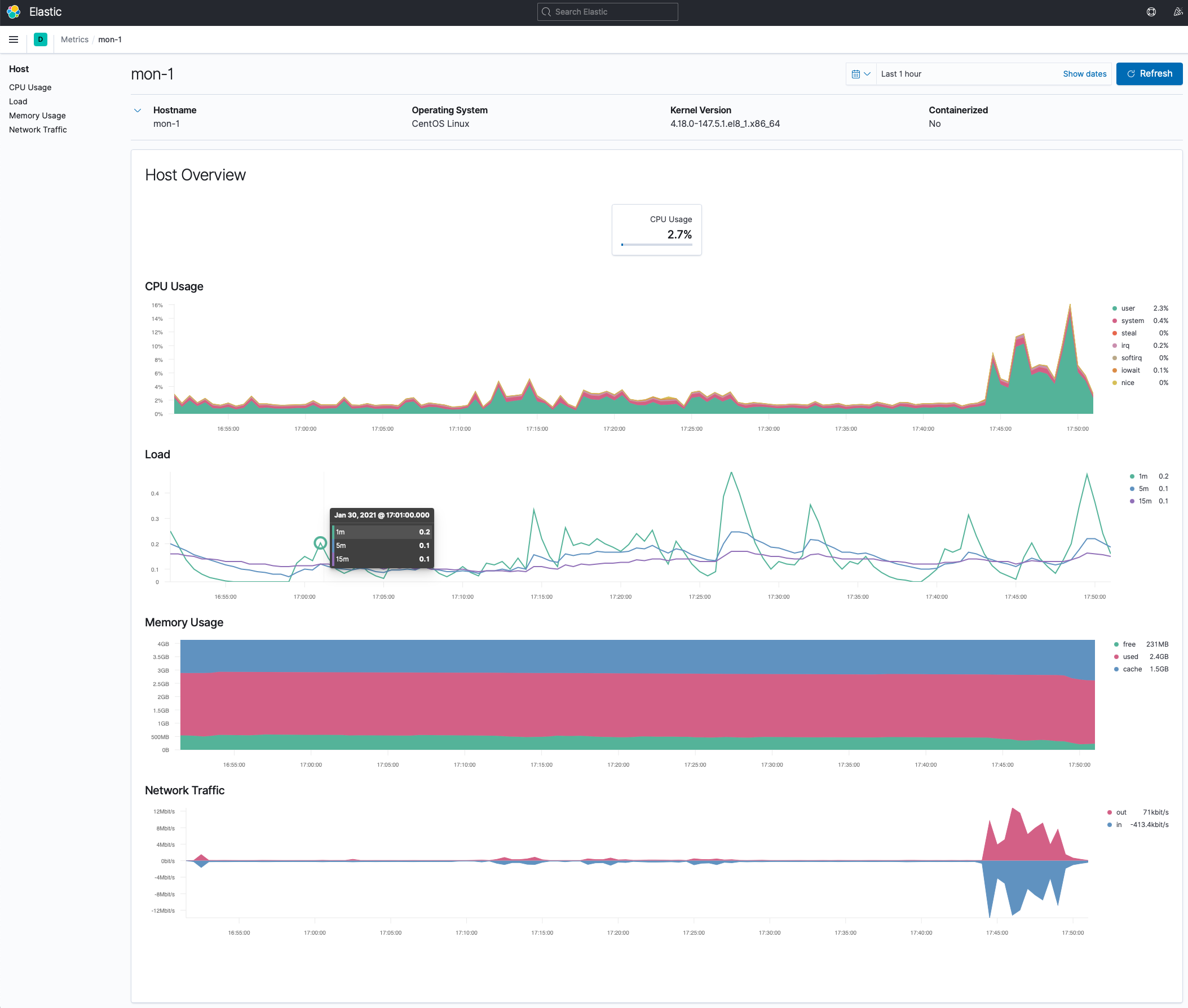
Task: Click the Host Overview heading
Action: tap(196, 175)
